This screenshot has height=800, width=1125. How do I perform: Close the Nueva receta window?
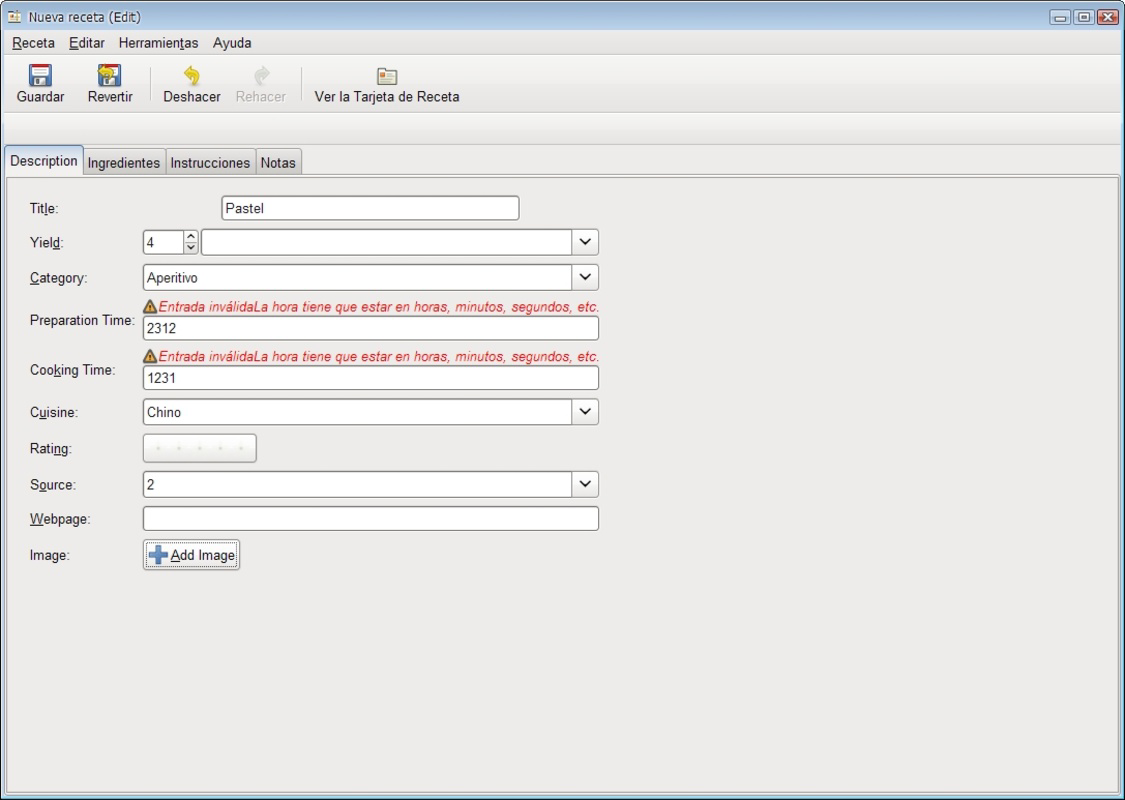pyautogui.click(x=1108, y=17)
